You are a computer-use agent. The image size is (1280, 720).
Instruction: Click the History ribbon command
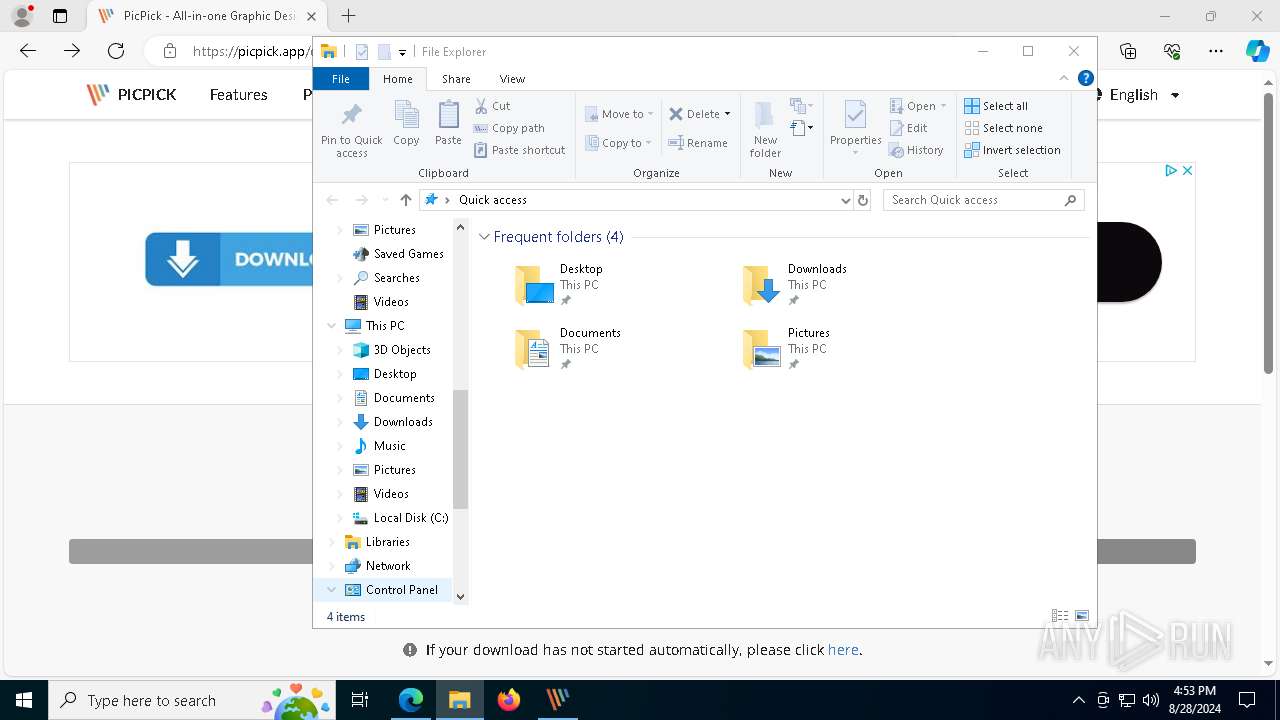tap(916, 150)
